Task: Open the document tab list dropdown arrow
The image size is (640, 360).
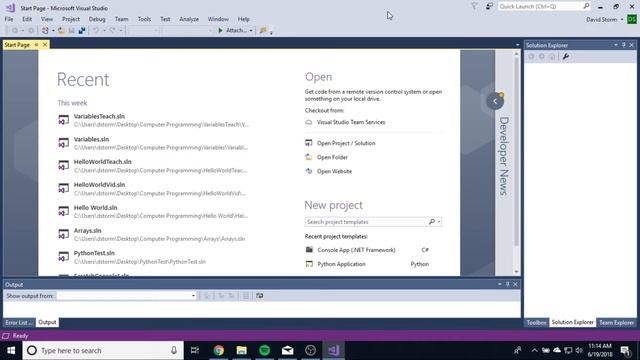Action: point(518,45)
